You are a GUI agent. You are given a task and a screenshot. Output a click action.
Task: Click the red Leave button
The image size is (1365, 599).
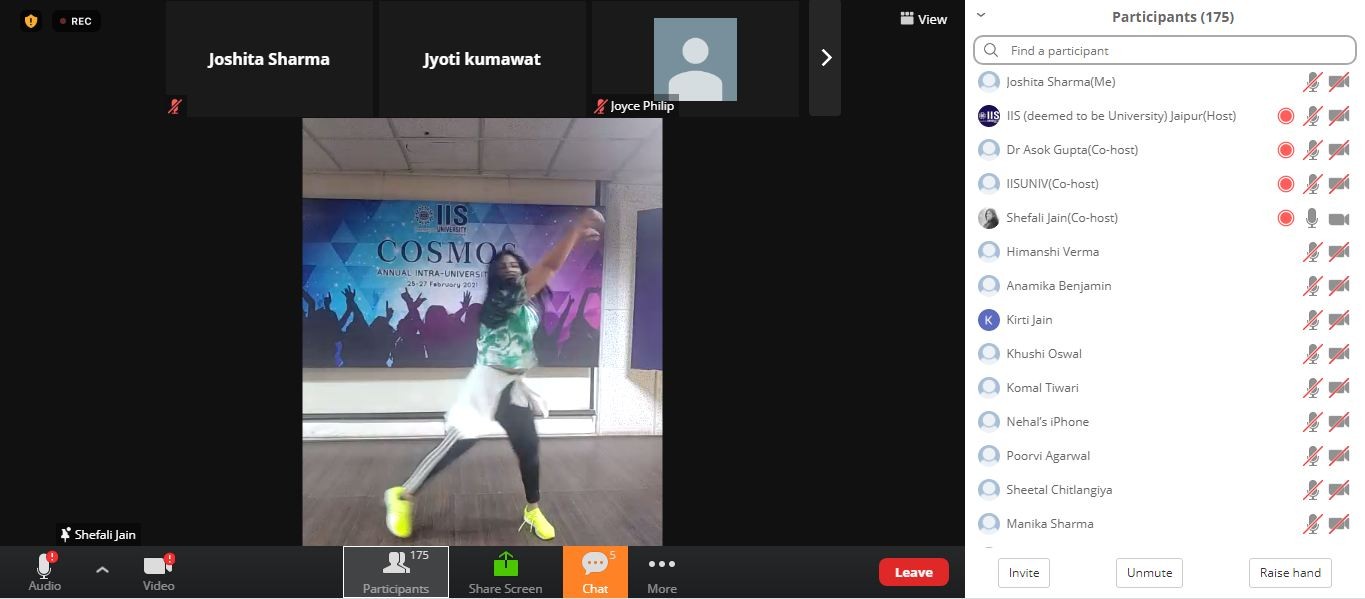(x=913, y=572)
